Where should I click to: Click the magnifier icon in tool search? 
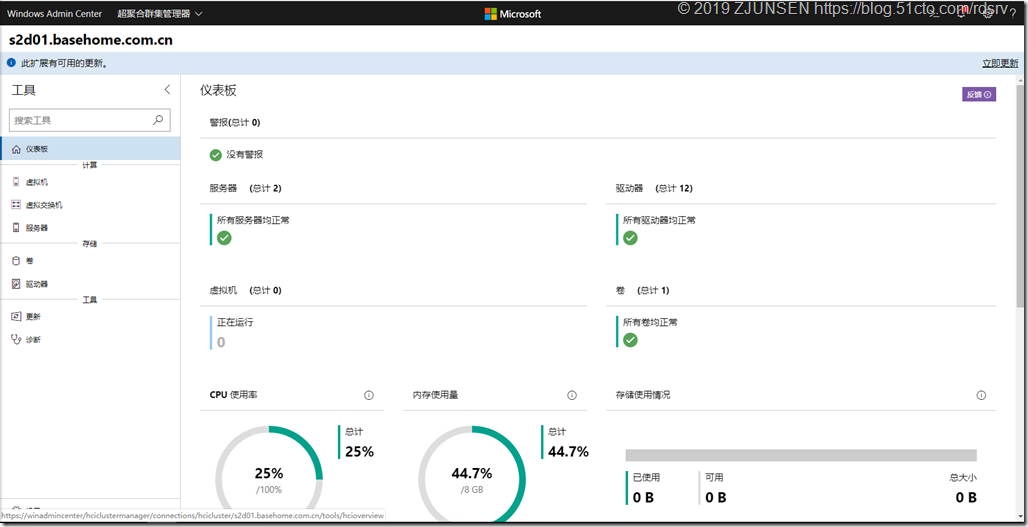[157, 120]
